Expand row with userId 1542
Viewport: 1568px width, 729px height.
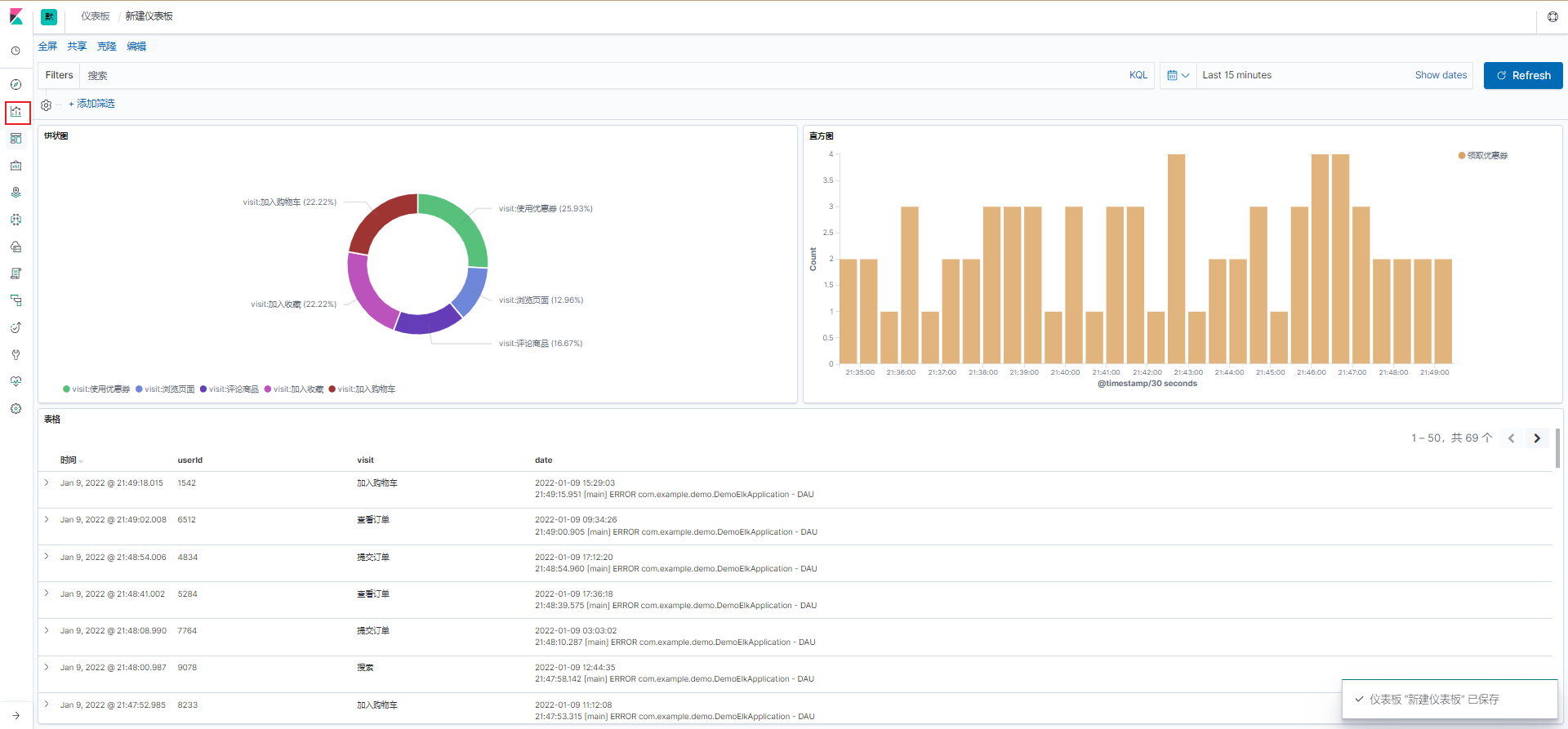[x=47, y=482]
